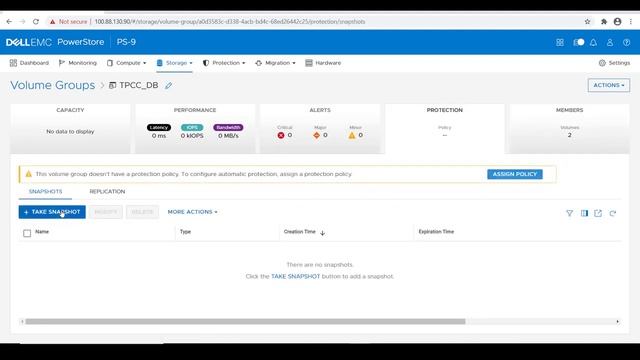Open the Not secure warning icon
The image size is (640, 360).
(52, 22)
